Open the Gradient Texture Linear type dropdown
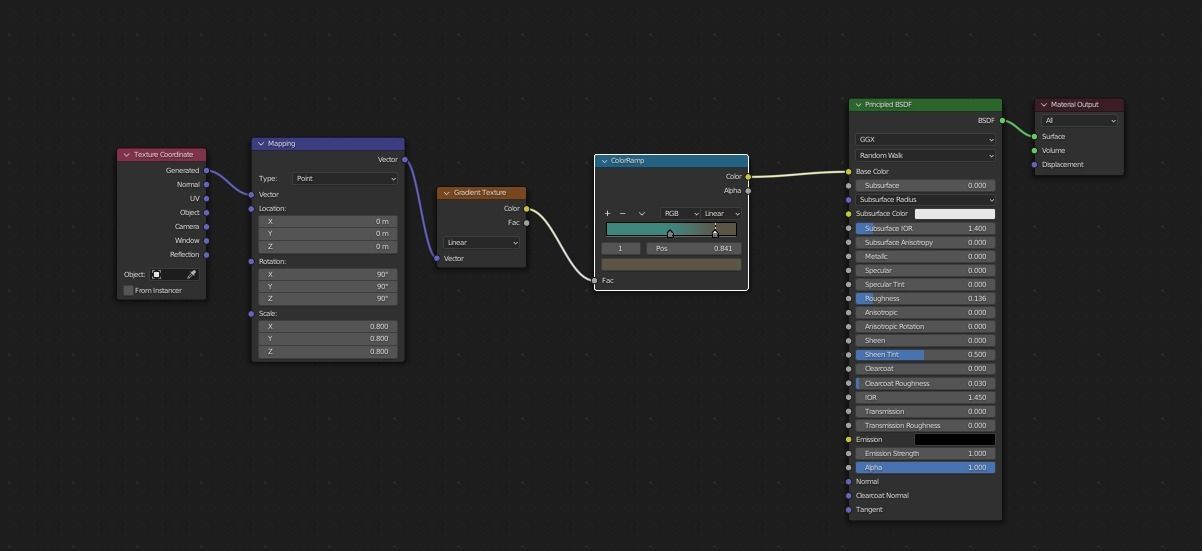The image size is (1202, 551). (482, 242)
